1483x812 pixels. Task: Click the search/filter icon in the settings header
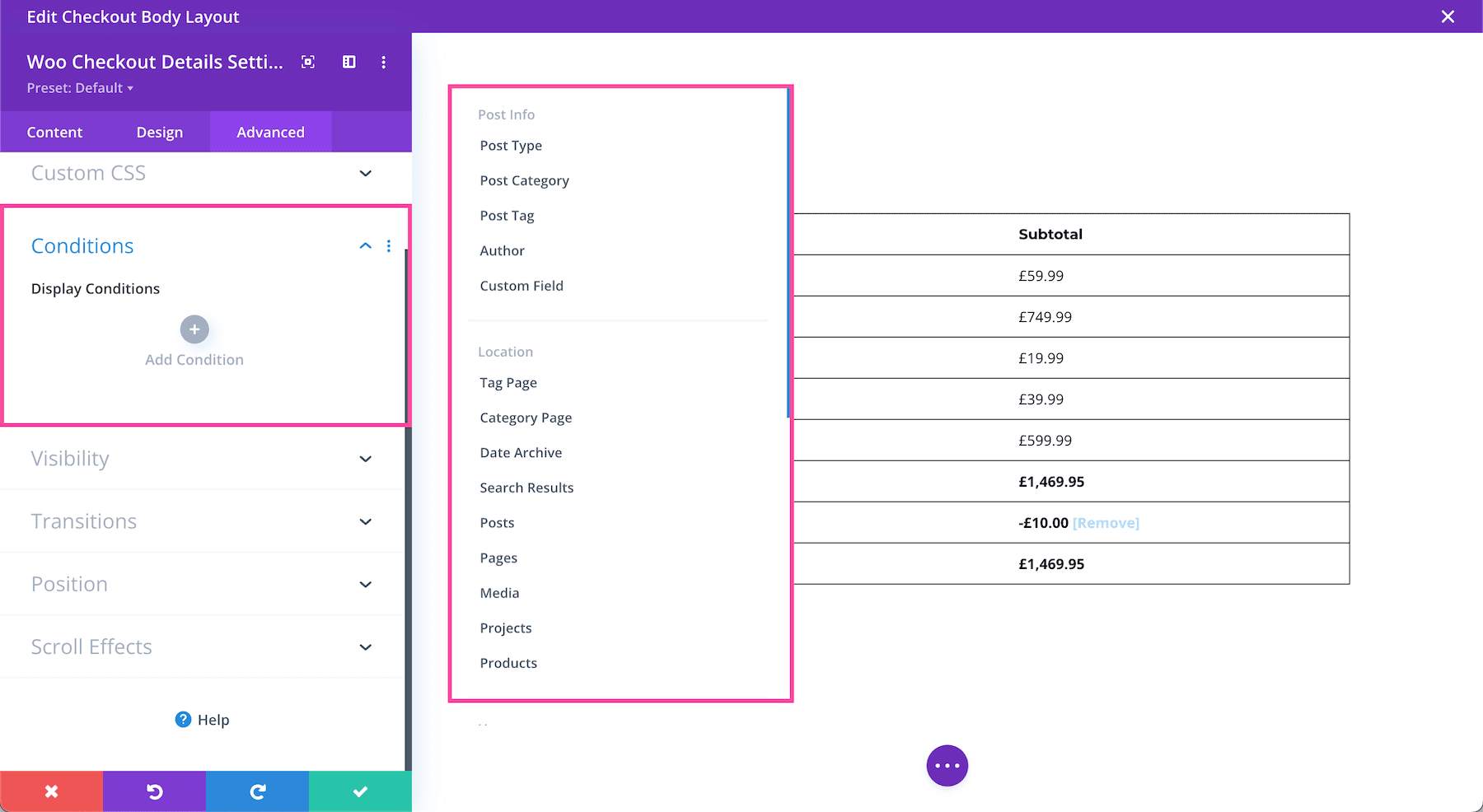pos(307,62)
